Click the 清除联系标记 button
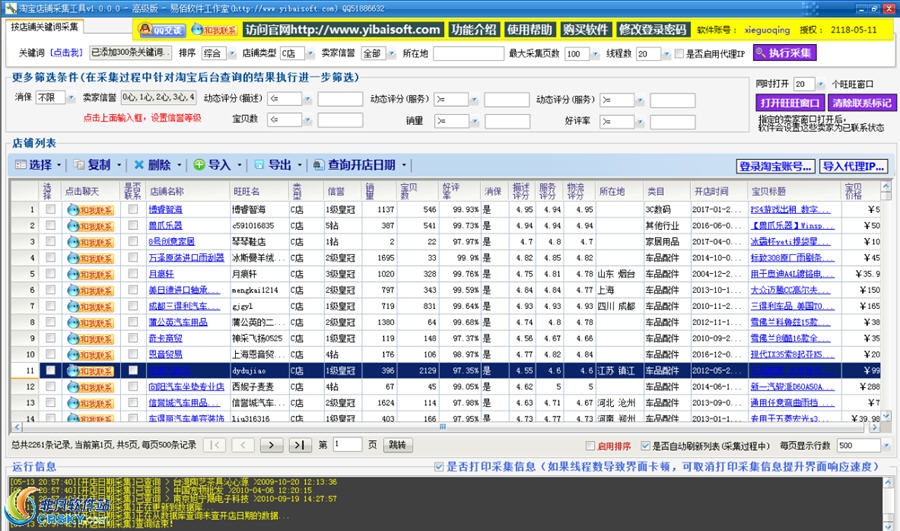This screenshot has width=900, height=531. 862,103
